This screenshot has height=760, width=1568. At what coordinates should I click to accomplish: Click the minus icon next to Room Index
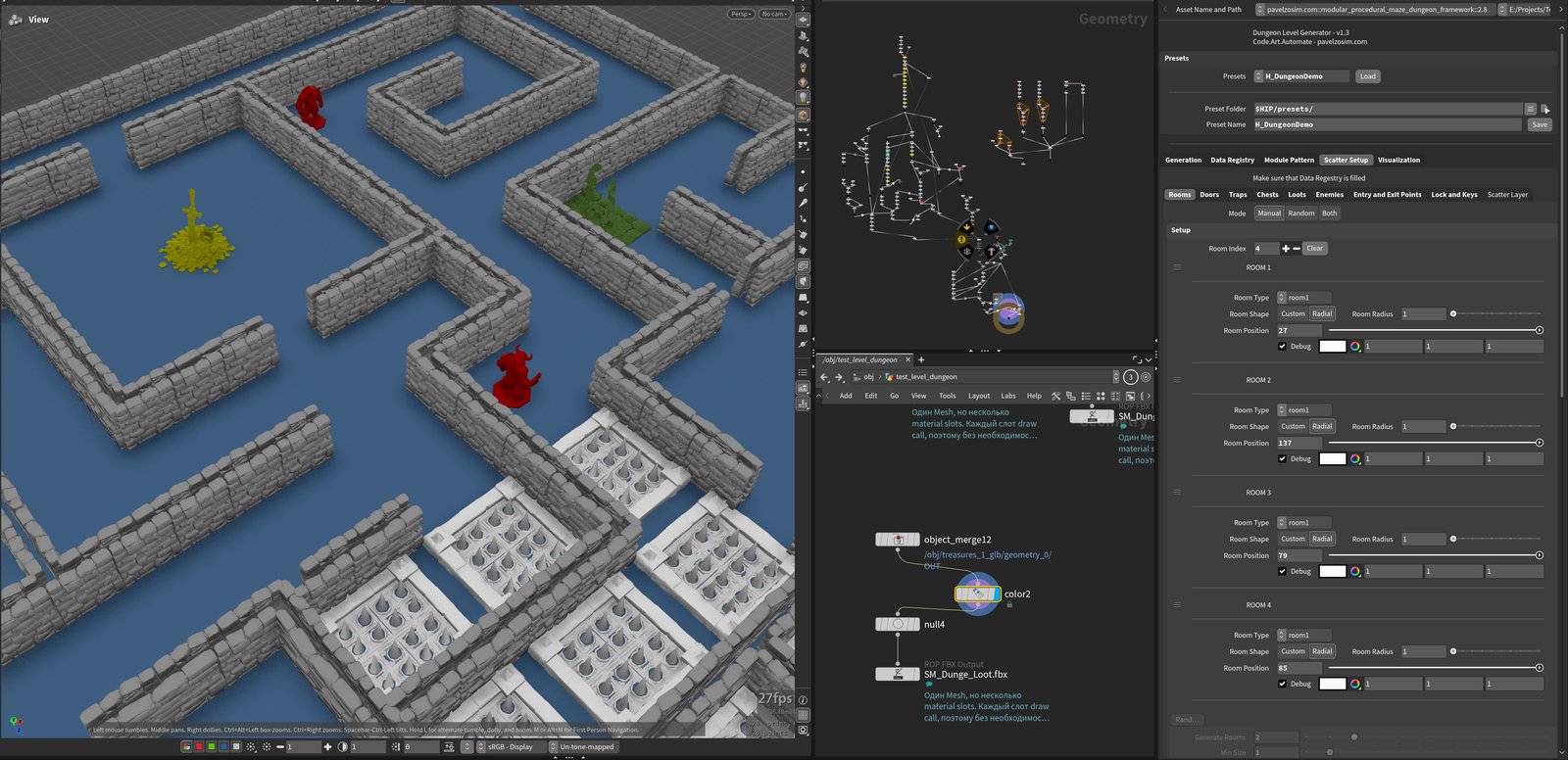(x=1297, y=248)
